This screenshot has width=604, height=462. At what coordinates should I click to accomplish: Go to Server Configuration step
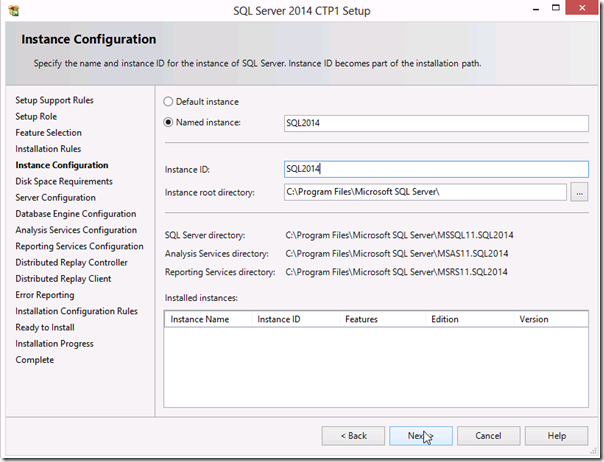55,198
